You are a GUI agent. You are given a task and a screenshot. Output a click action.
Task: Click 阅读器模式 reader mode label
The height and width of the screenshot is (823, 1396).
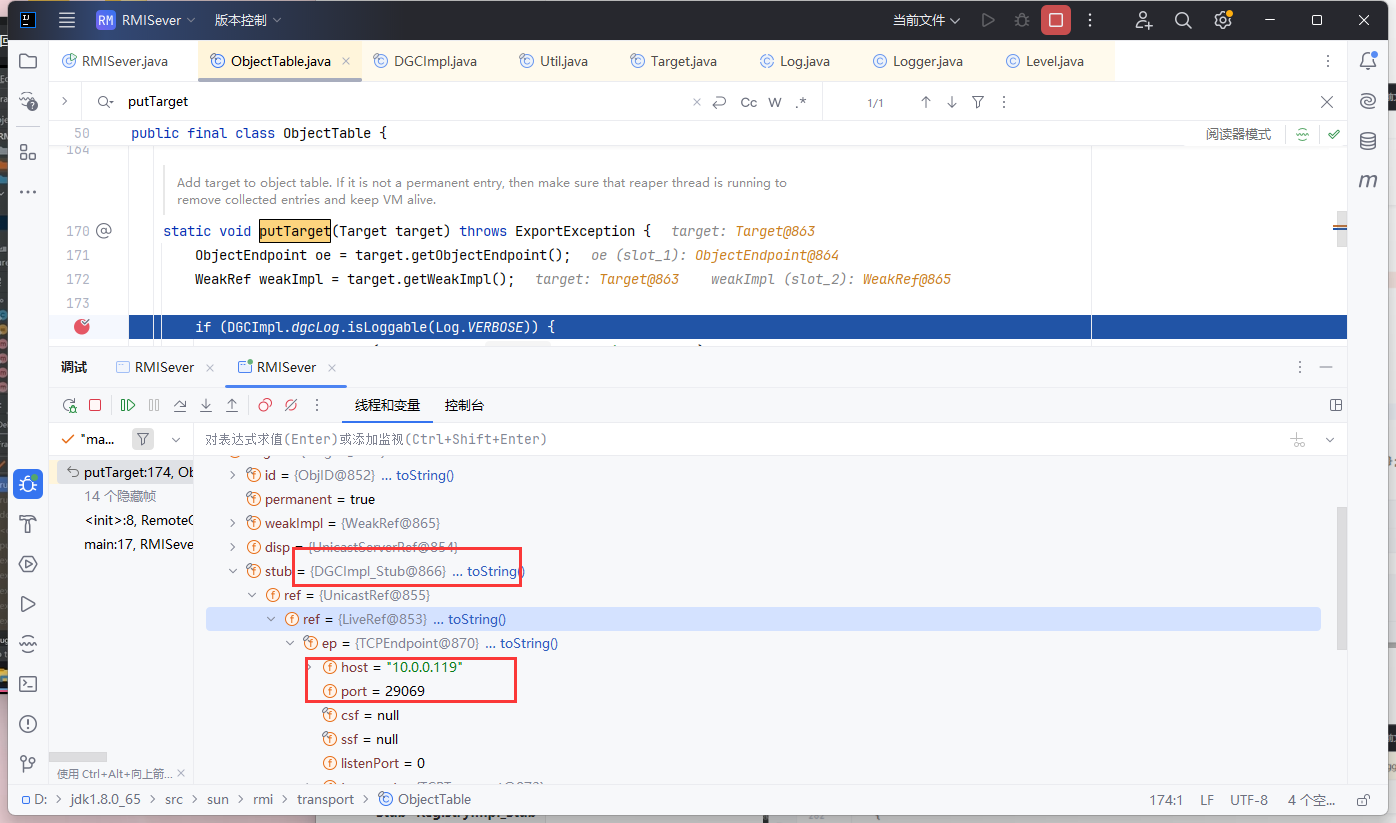(x=1238, y=134)
